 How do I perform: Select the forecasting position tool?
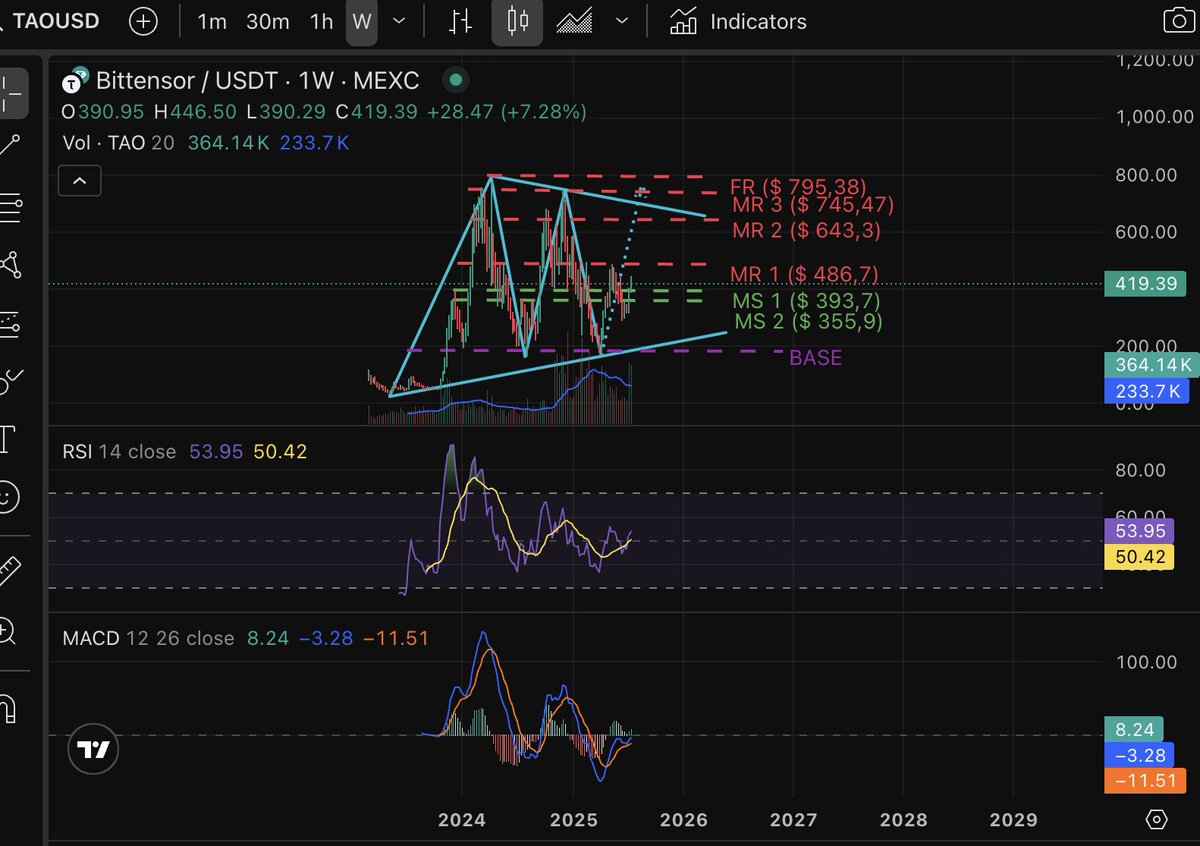pos(10,322)
